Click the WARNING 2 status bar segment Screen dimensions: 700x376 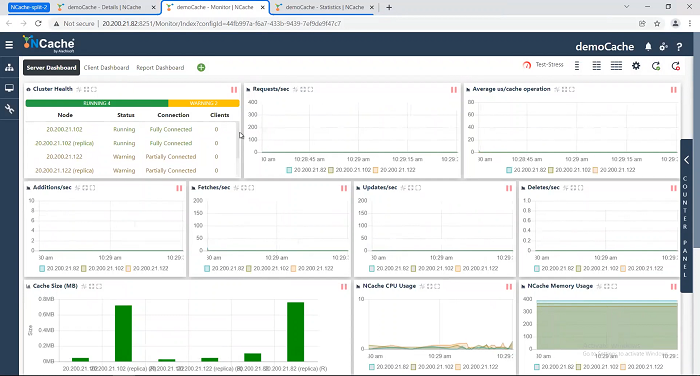tap(204, 103)
